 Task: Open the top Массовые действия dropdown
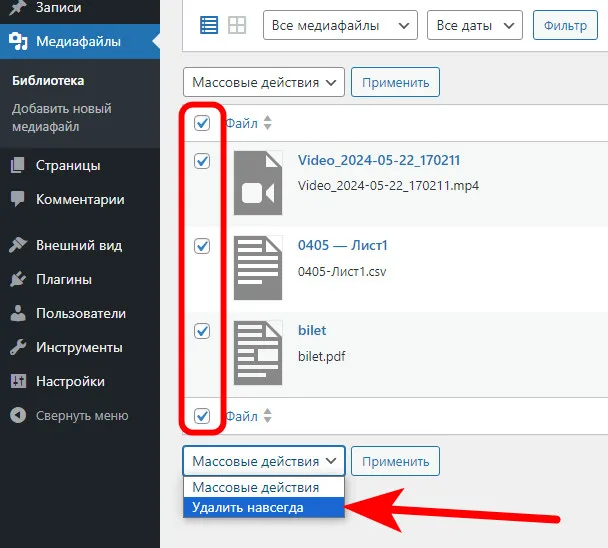coord(264,82)
